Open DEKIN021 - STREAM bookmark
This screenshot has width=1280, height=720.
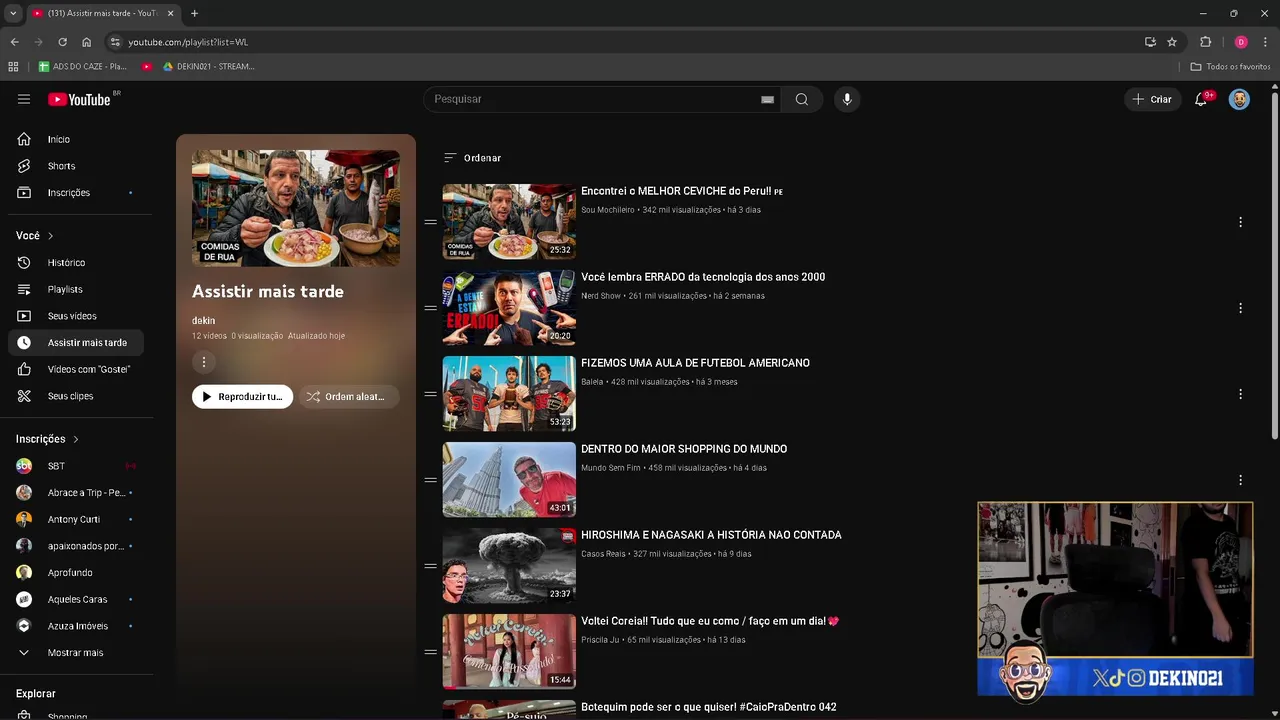[209, 66]
